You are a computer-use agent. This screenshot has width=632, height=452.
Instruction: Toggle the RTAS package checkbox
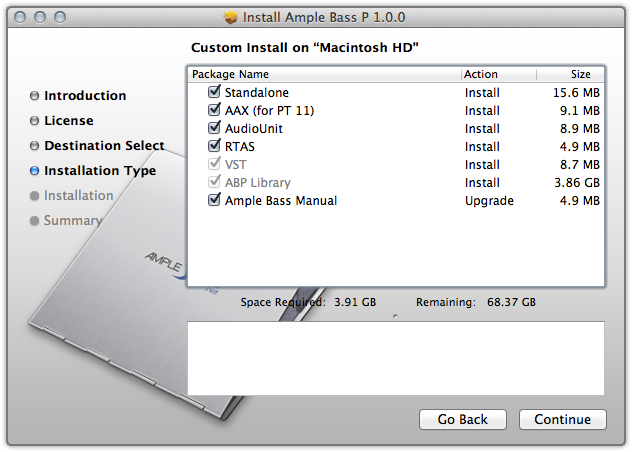coord(214,146)
